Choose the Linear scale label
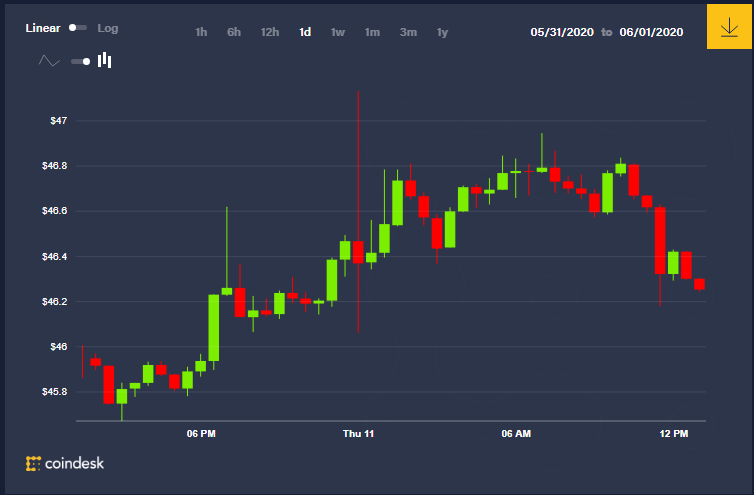This screenshot has height=495, width=754. coord(43,28)
